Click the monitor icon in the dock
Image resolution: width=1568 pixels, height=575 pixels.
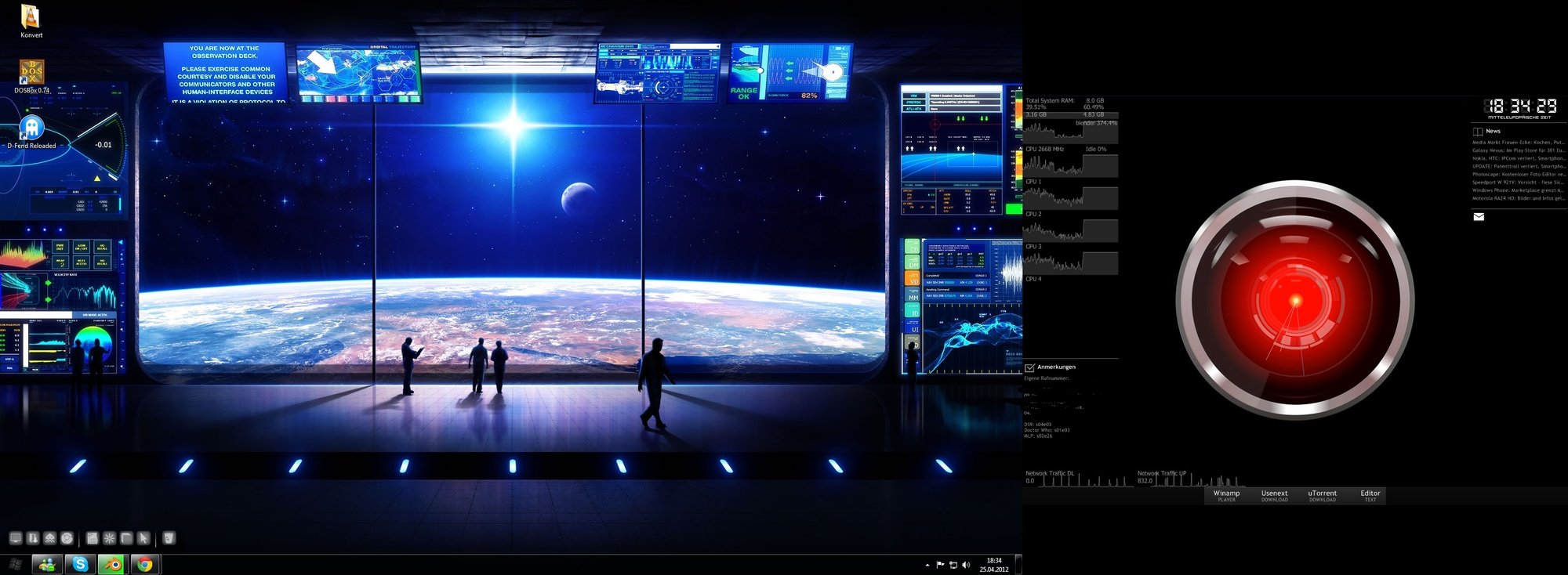click(x=15, y=538)
